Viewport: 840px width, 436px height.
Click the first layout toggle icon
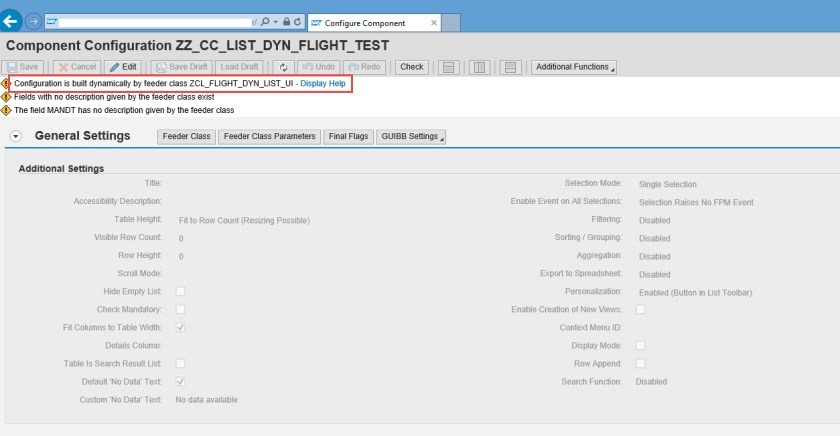[449, 67]
